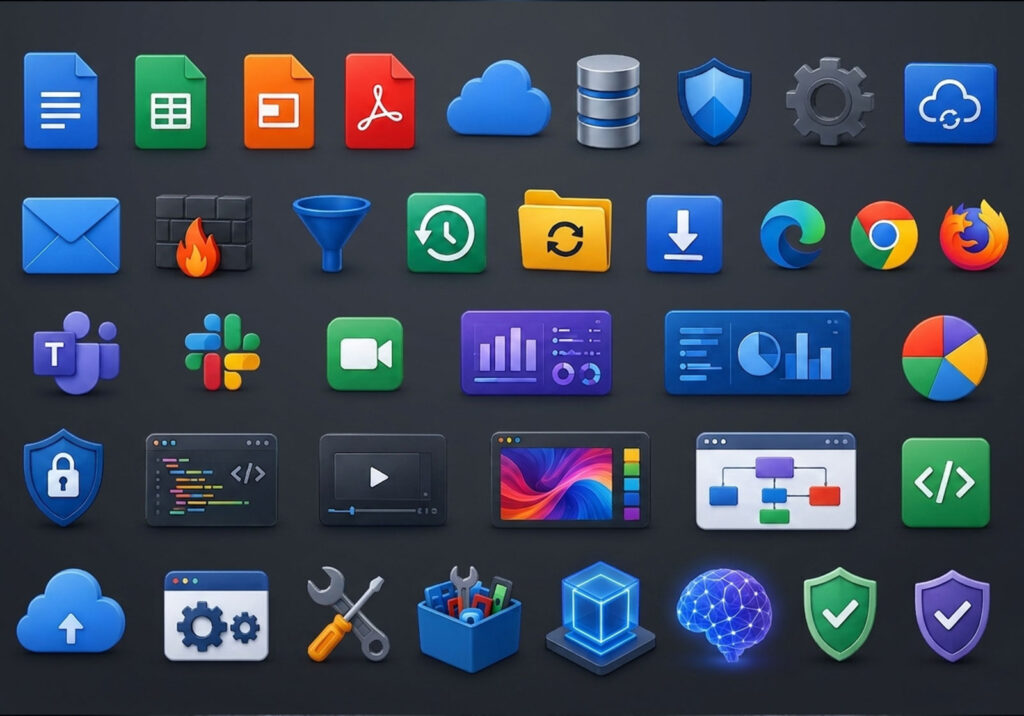
Task: Click the blue download arrow icon
Action: tap(684, 234)
